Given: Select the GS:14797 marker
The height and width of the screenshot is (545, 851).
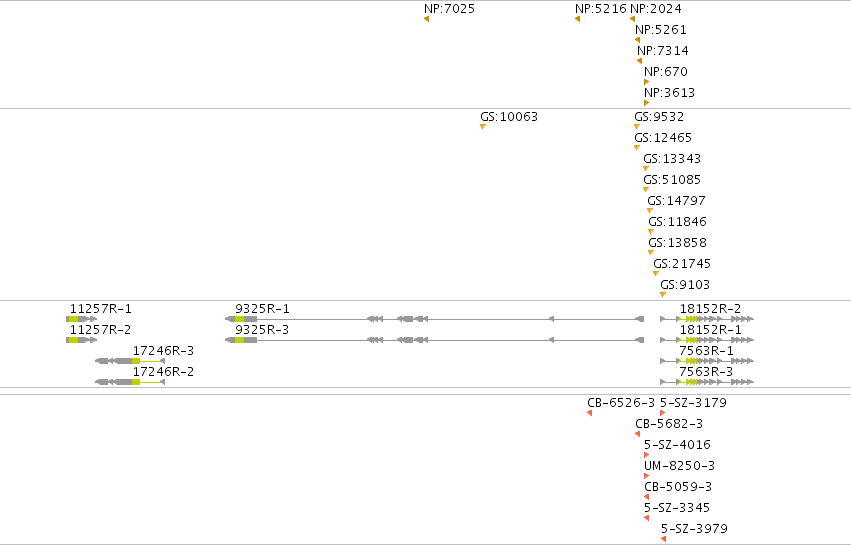Looking at the screenshot, I should click(x=650, y=211).
